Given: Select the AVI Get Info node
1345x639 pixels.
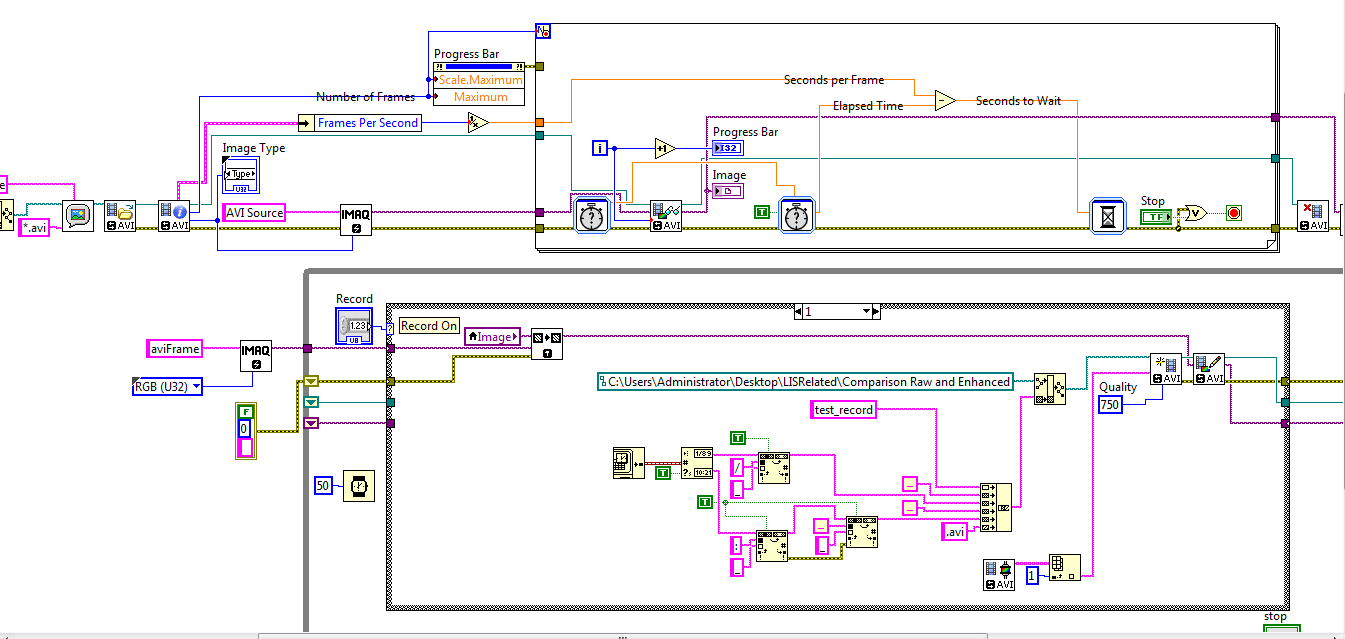Looking at the screenshot, I should [174, 217].
